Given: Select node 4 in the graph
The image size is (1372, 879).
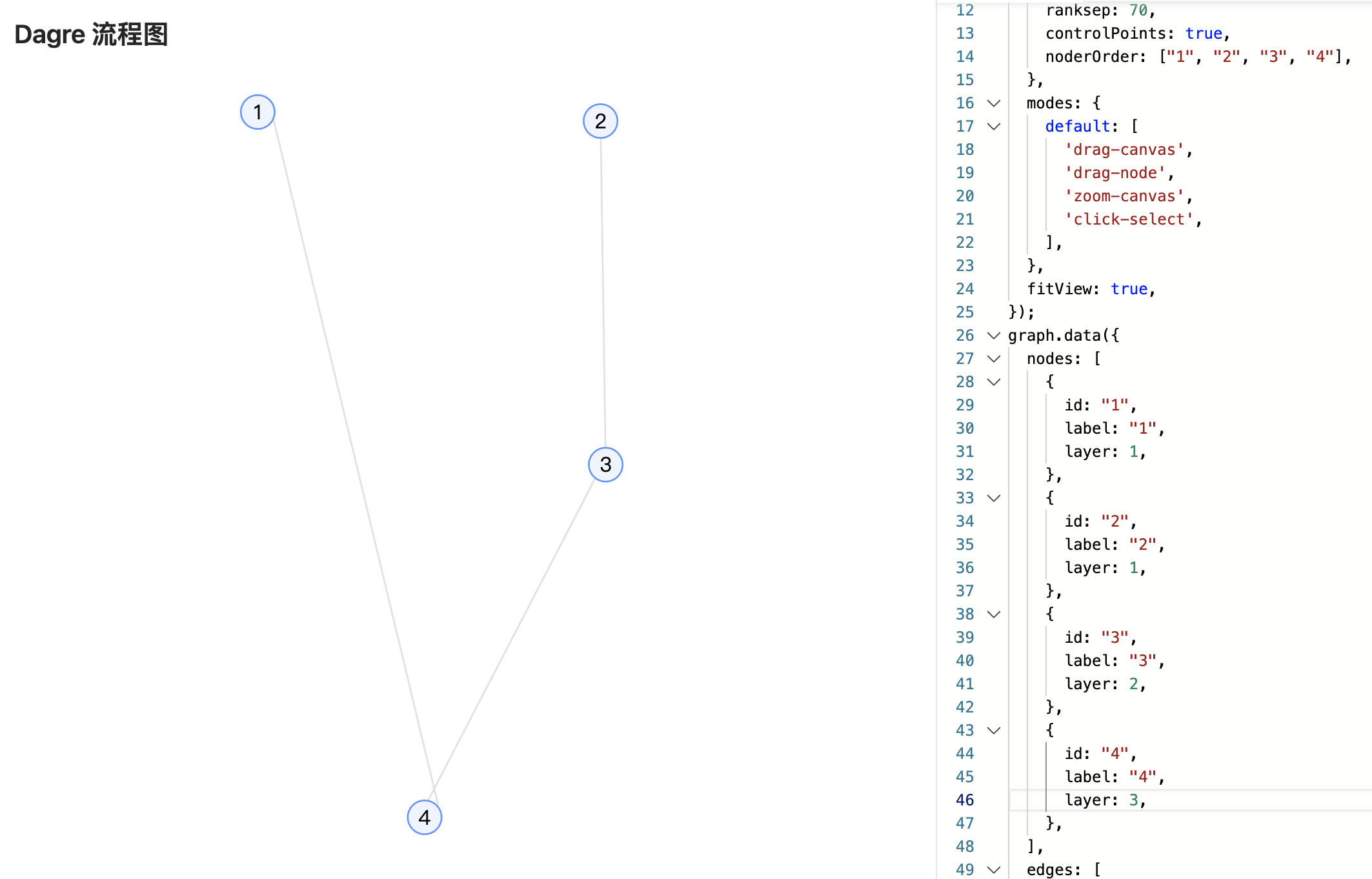Looking at the screenshot, I should 425,816.
